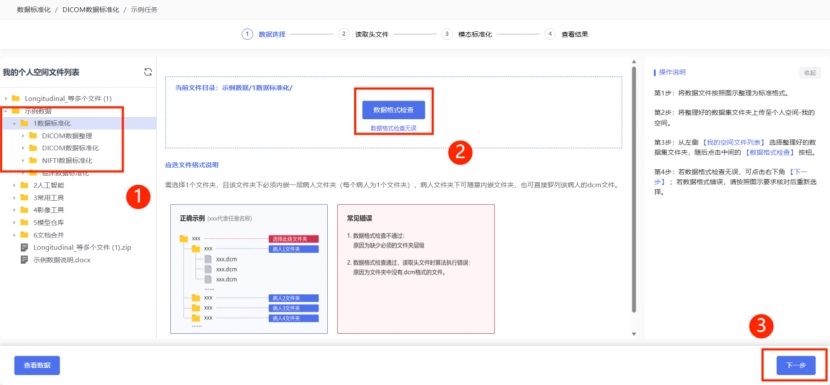Click the 病人4文件夹 label in diagram

(293, 318)
